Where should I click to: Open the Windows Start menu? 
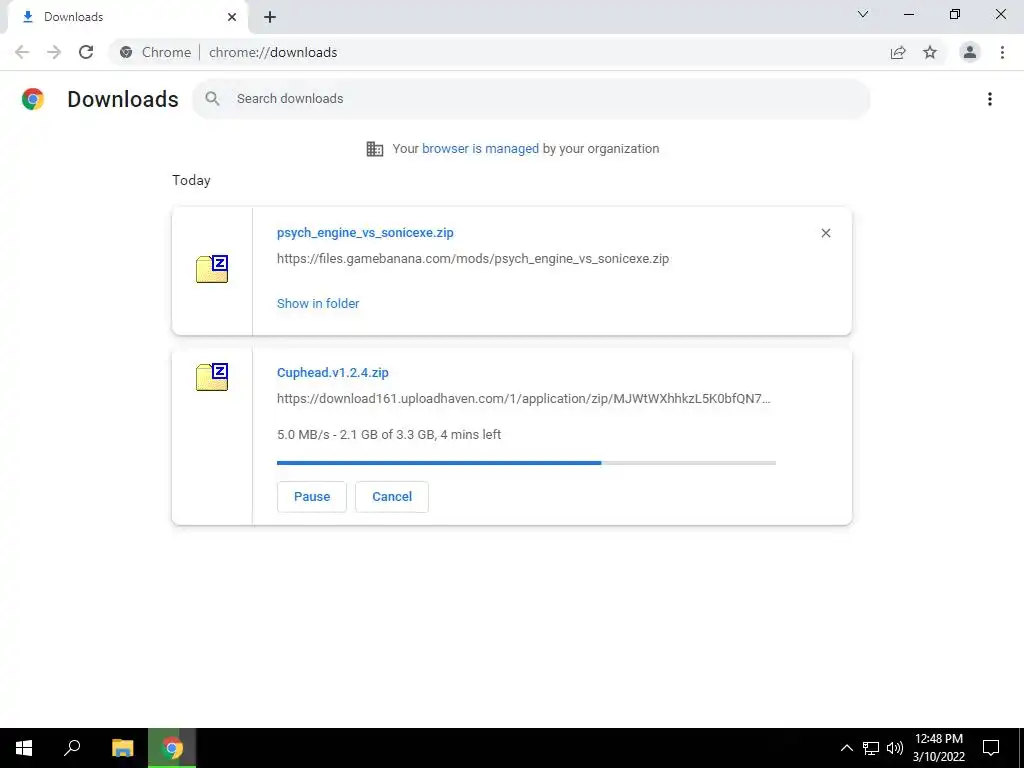(x=24, y=748)
